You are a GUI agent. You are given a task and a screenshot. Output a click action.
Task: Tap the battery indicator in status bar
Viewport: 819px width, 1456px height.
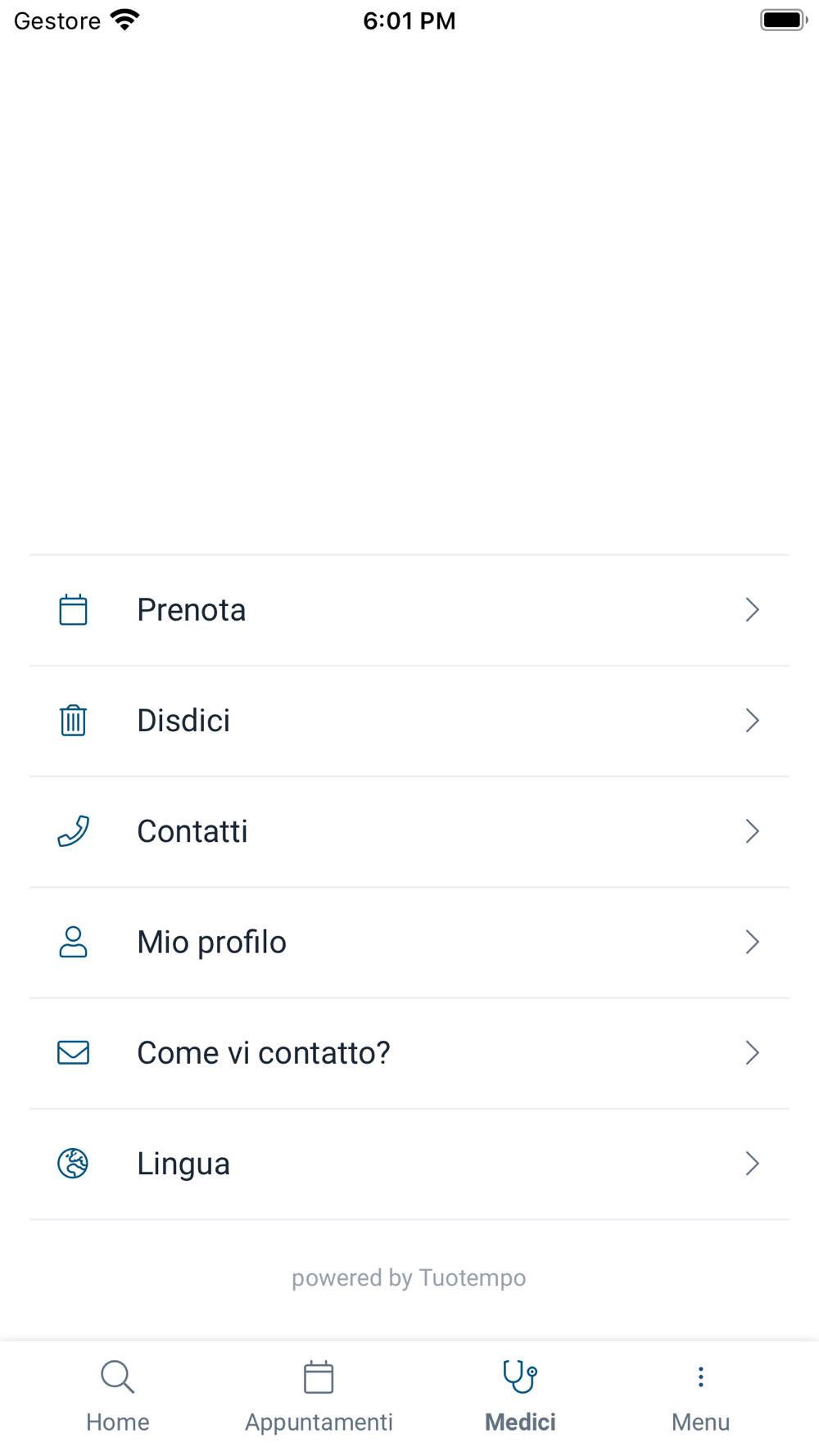click(784, 20)
